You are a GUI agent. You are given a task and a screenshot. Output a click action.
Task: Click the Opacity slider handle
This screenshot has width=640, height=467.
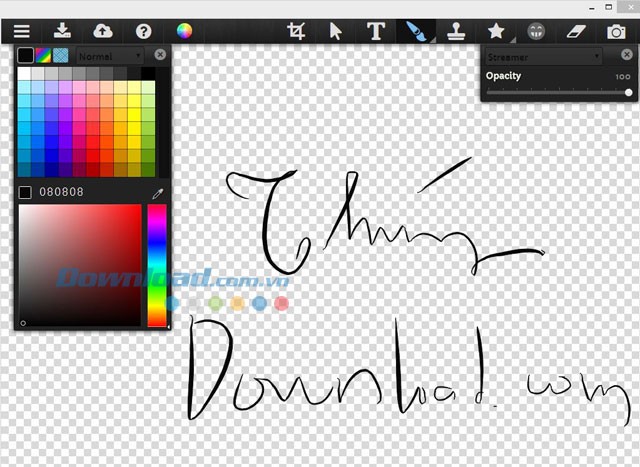[628, 92]
